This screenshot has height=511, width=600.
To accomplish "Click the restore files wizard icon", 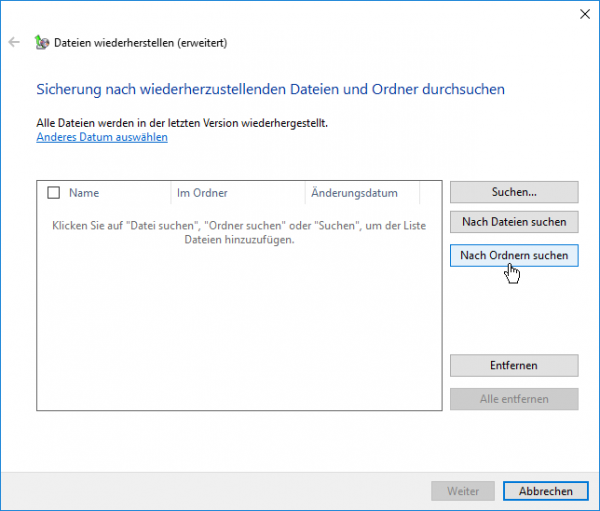I will coord(40,43).
